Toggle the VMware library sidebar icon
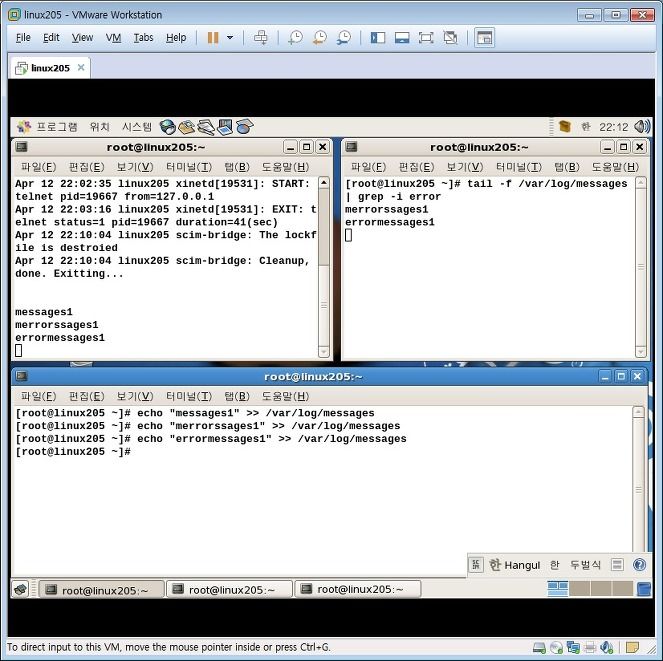 pyautogui.click(x=378, y=38)
